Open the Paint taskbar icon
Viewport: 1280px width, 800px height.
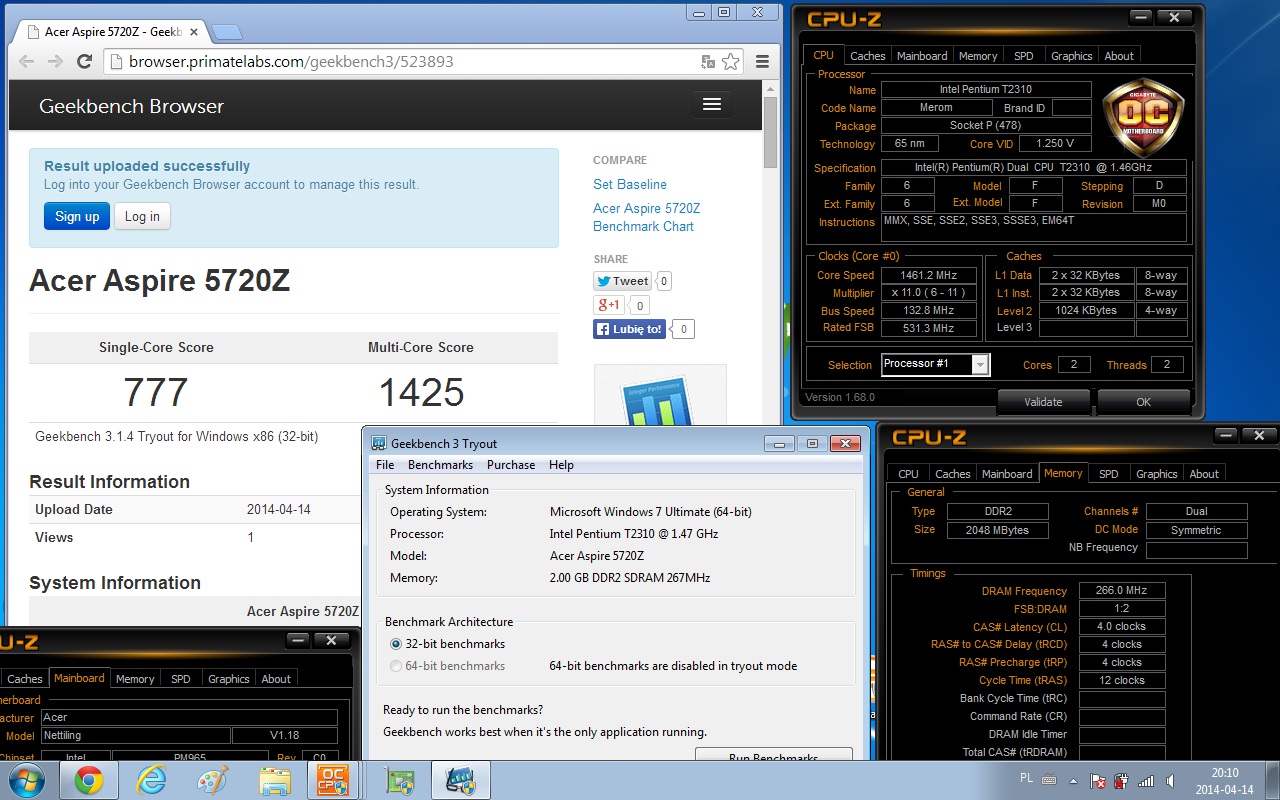tap(213, 780)
